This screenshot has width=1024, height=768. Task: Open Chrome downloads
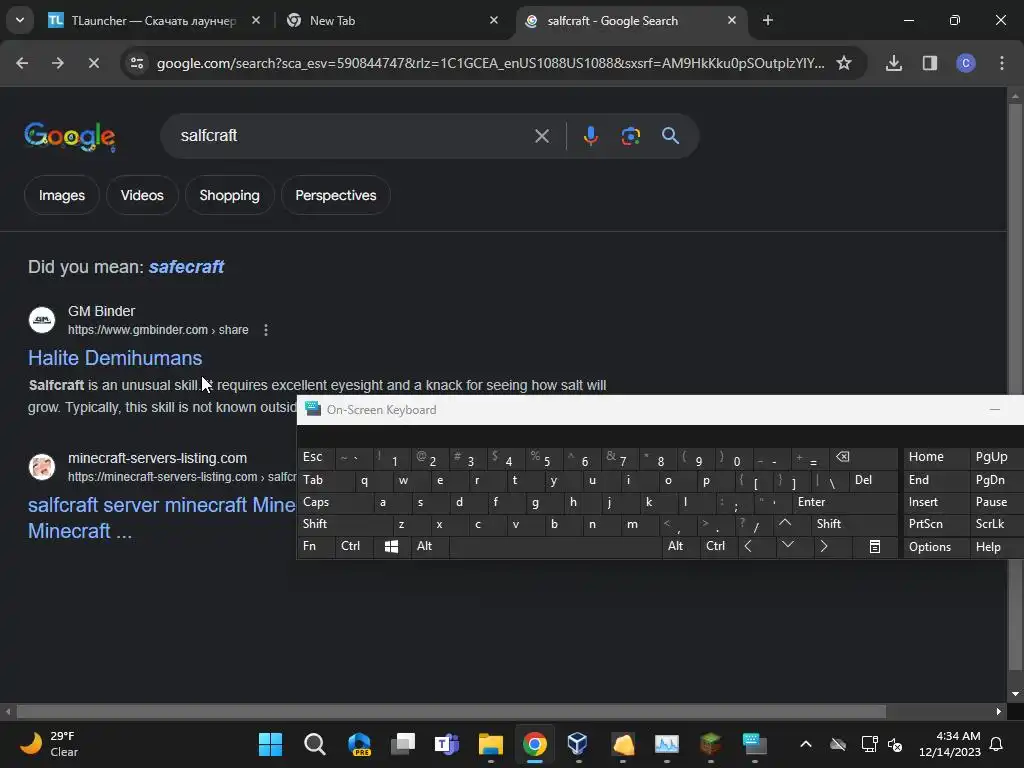coord(894,63)
